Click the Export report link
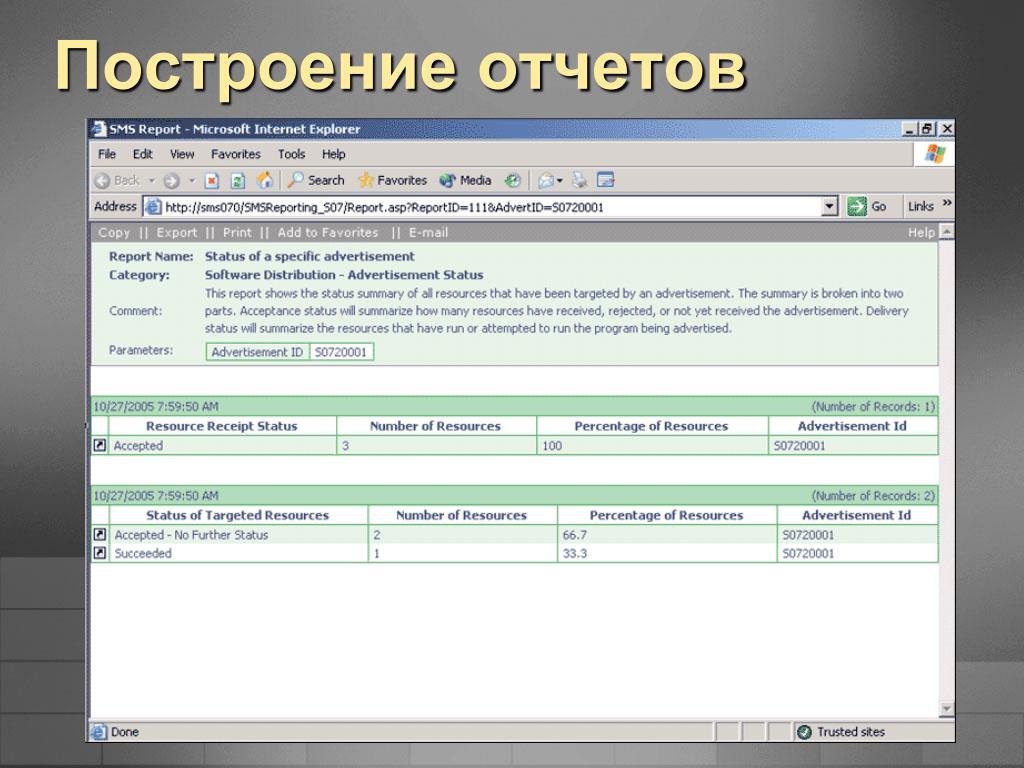1024x768 pixels. point(176,232)
